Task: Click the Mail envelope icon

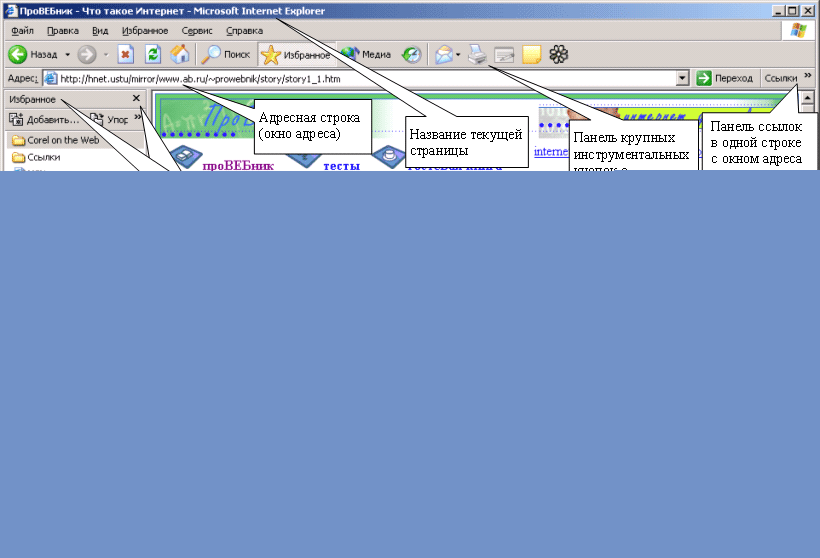Action: point(443,54)
